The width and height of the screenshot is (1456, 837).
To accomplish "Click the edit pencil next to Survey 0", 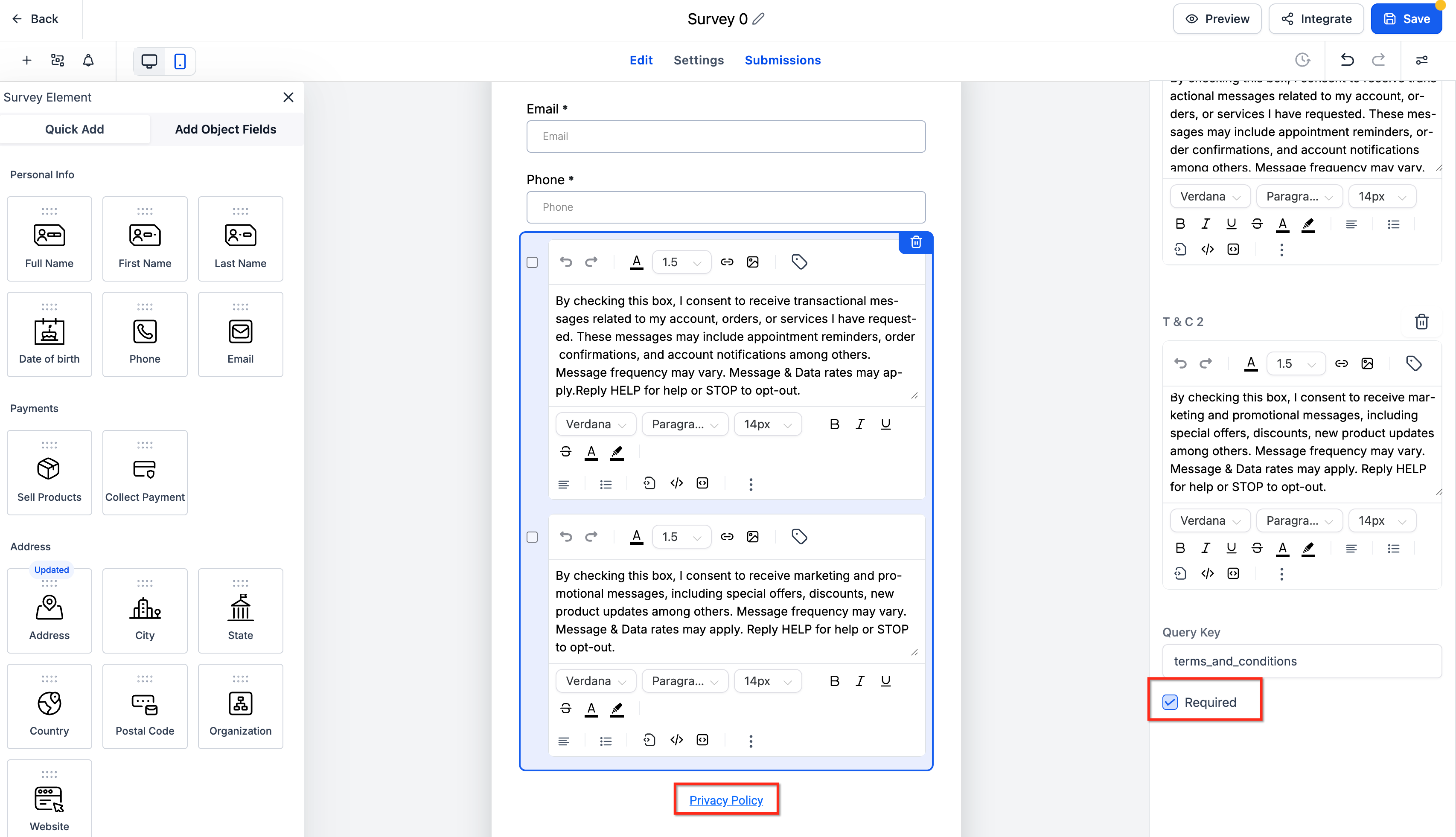I will 758,19.
